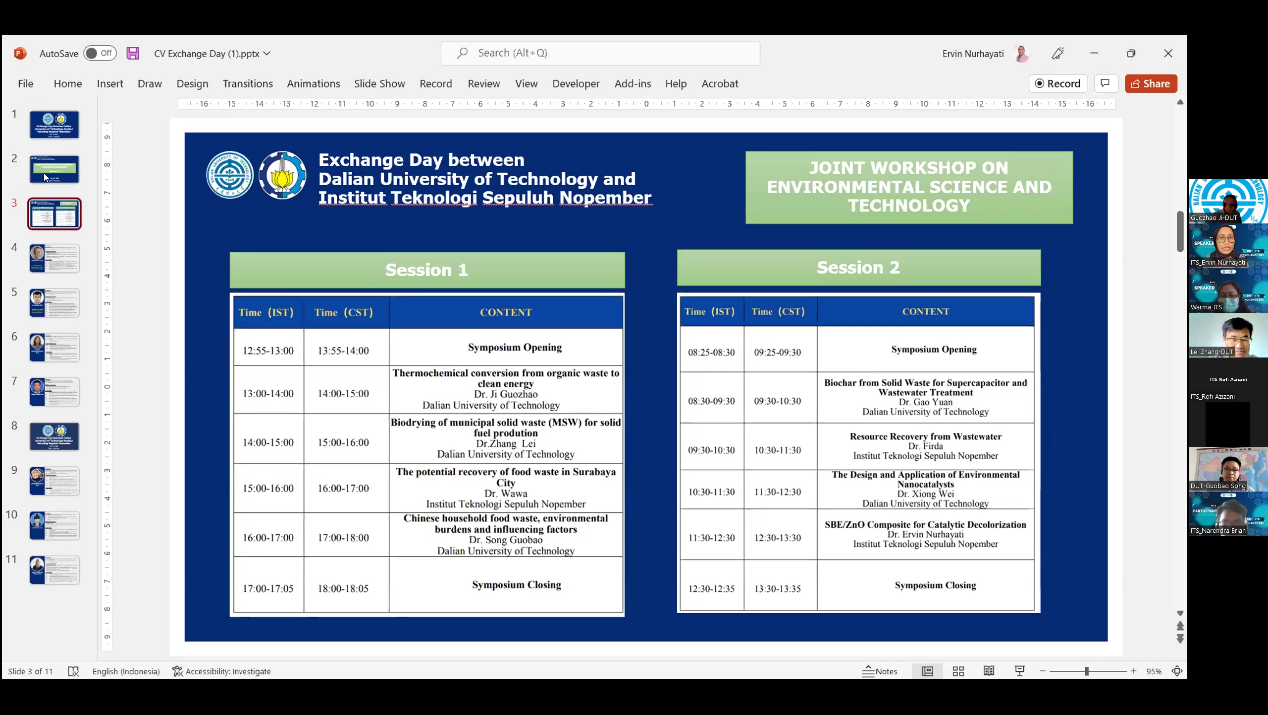The image size is (1268, 715).
Task: Click the Search box
Action: [600, 53]
